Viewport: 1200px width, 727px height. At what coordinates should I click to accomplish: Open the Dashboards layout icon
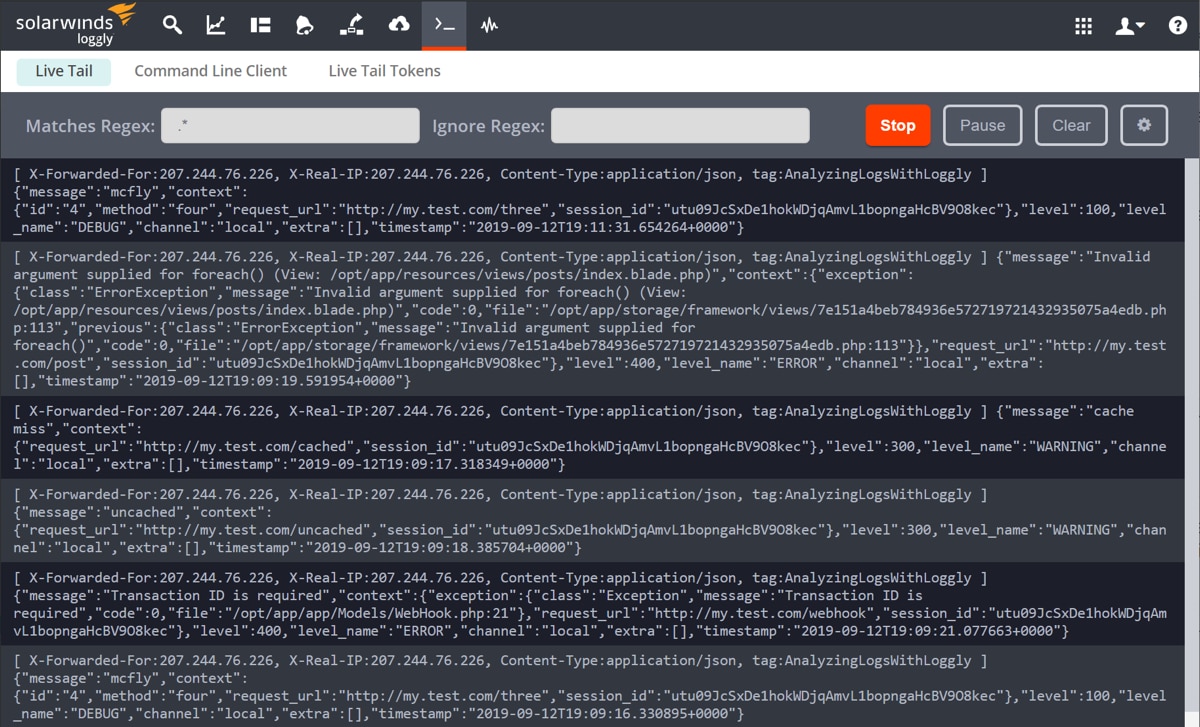[261, 25]
